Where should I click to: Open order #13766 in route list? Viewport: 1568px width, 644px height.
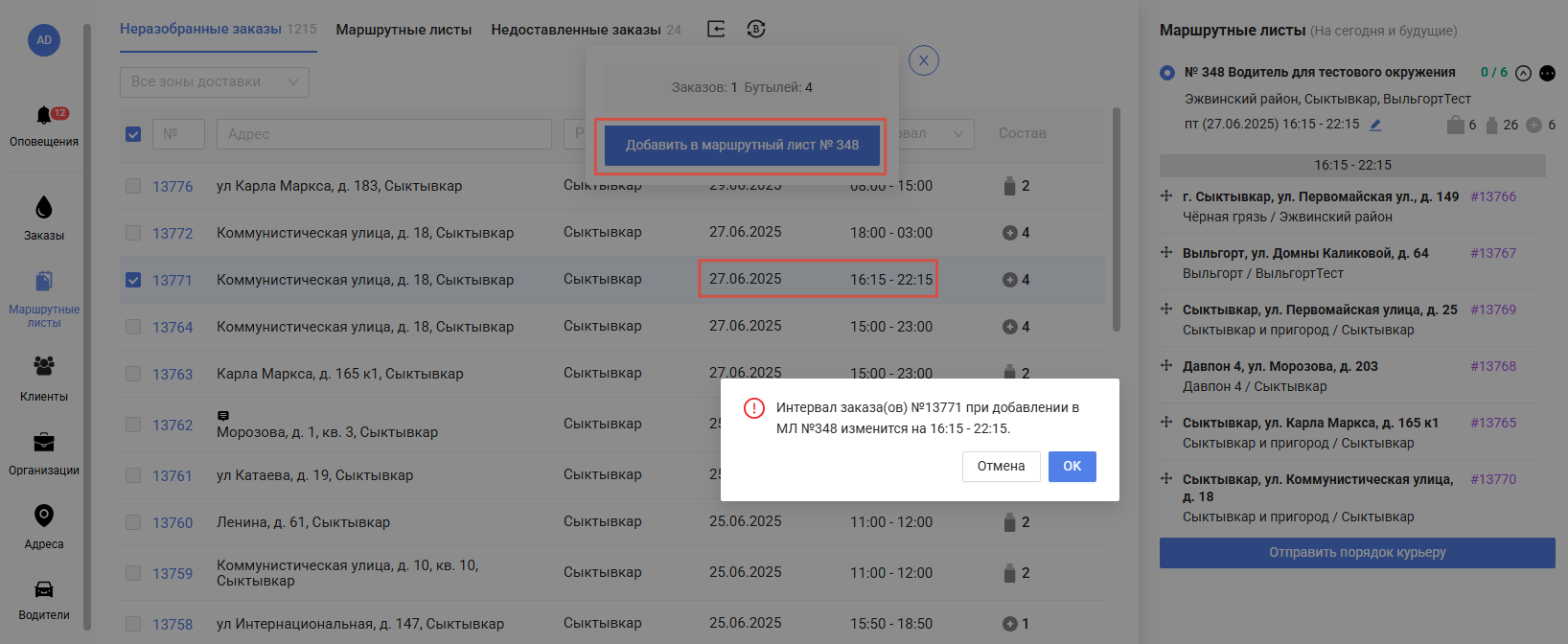click(x=1493, y=196)
